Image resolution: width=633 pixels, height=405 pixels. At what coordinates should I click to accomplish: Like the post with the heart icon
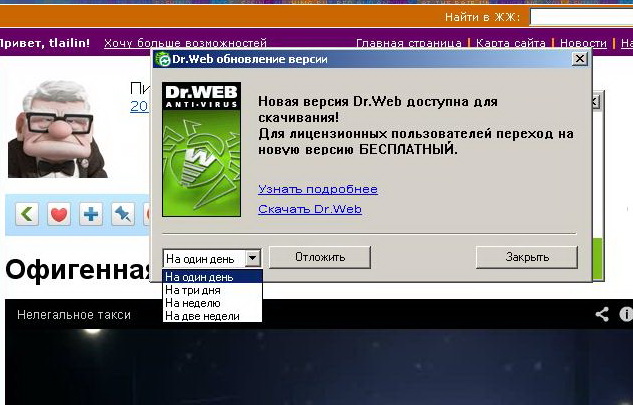pos(59,214)
